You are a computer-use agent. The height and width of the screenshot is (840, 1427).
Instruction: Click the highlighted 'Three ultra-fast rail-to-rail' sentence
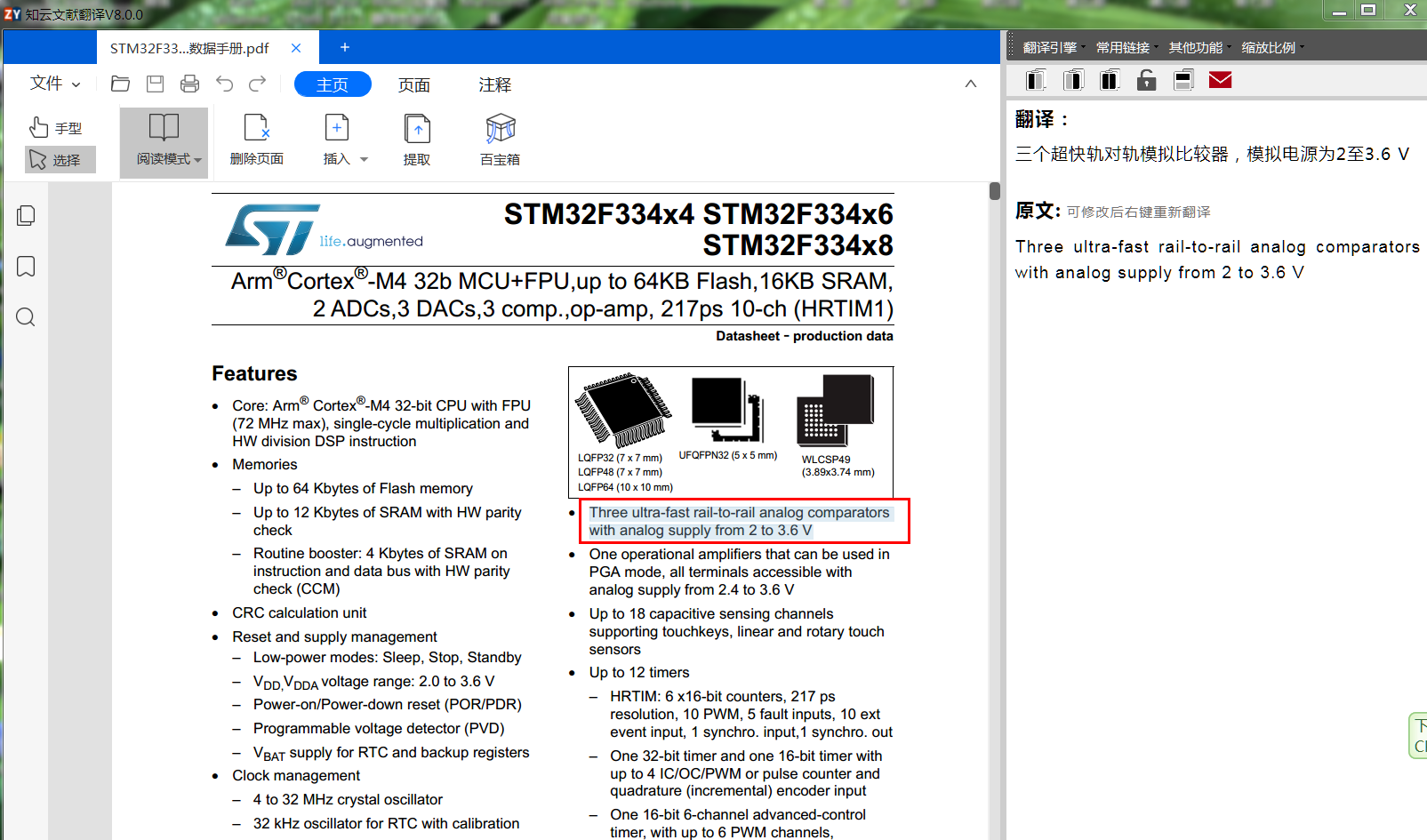tap(740, 521)
